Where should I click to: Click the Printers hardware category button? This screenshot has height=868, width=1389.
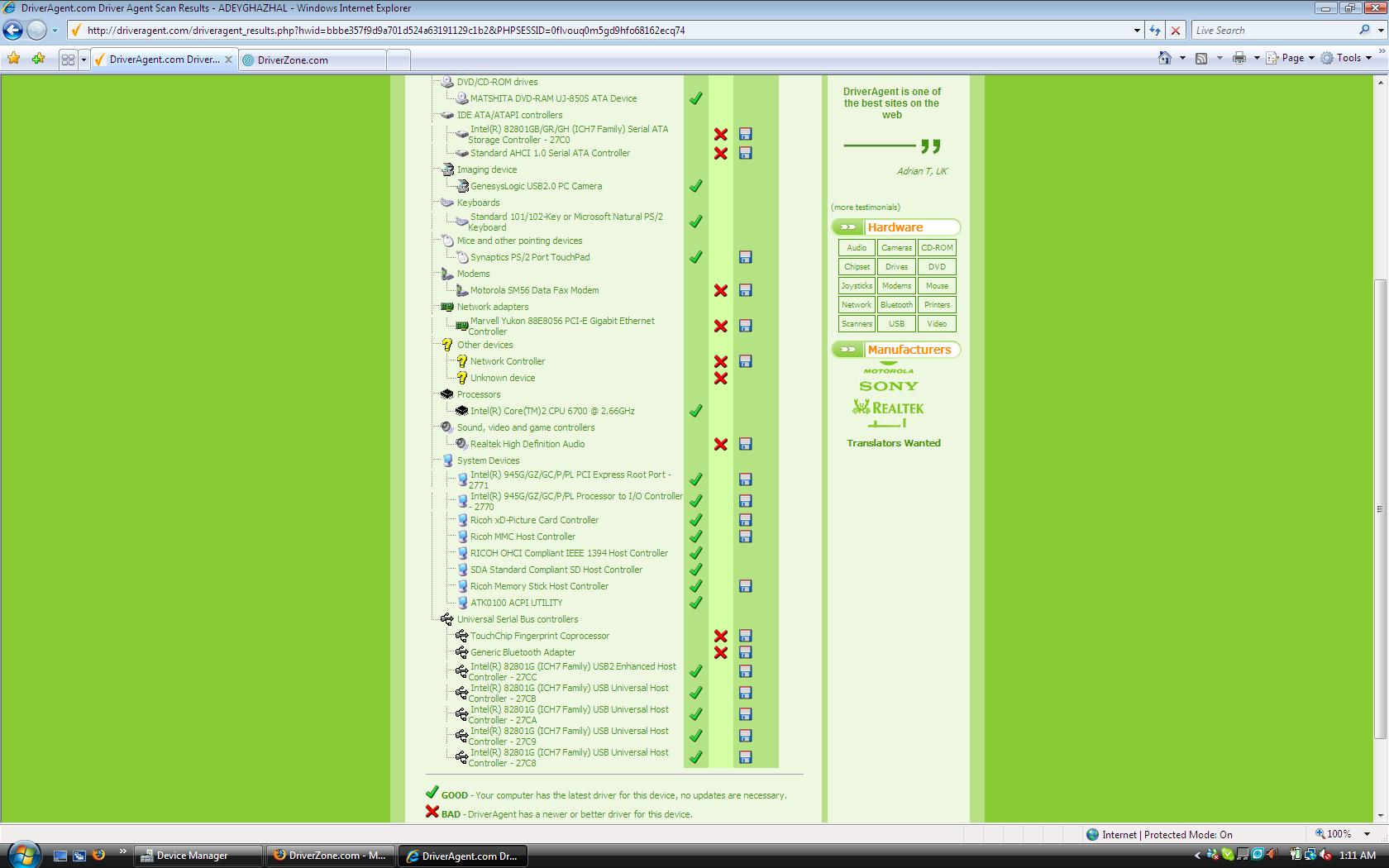click(937, 305)
